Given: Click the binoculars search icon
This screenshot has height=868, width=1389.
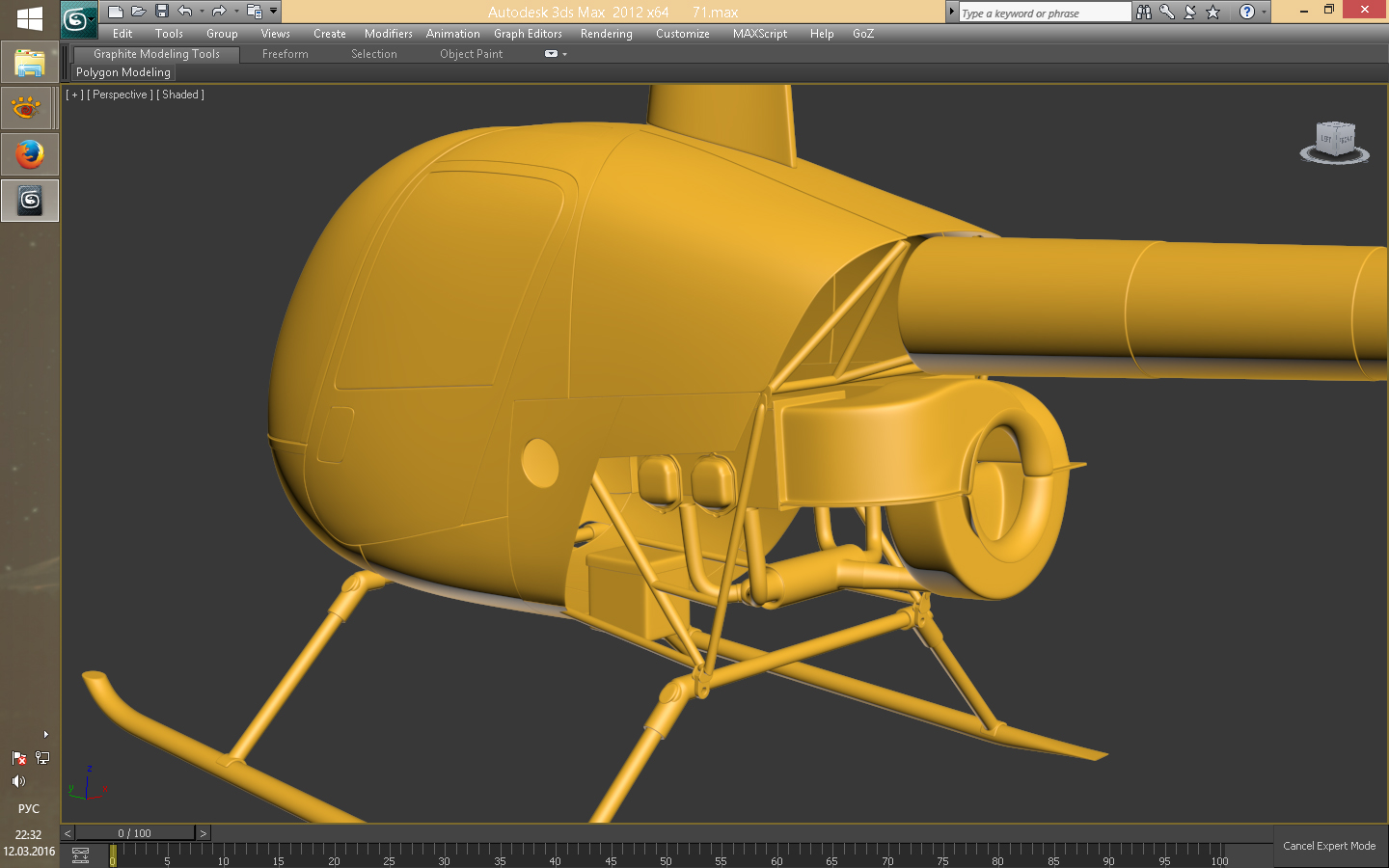Looking at the screenshot, I should (1144, 13).
